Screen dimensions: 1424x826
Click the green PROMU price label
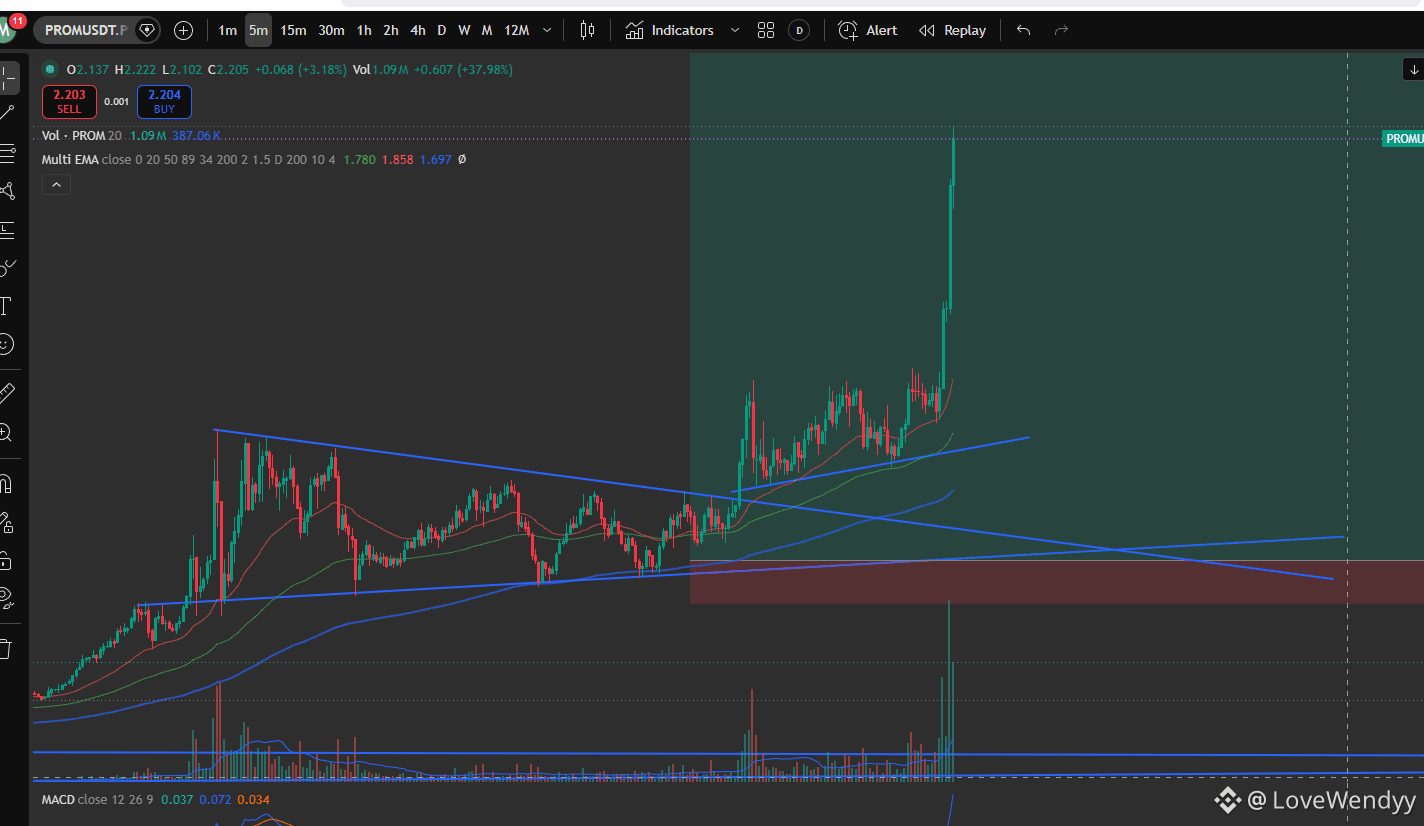[x=1403, y=139]
